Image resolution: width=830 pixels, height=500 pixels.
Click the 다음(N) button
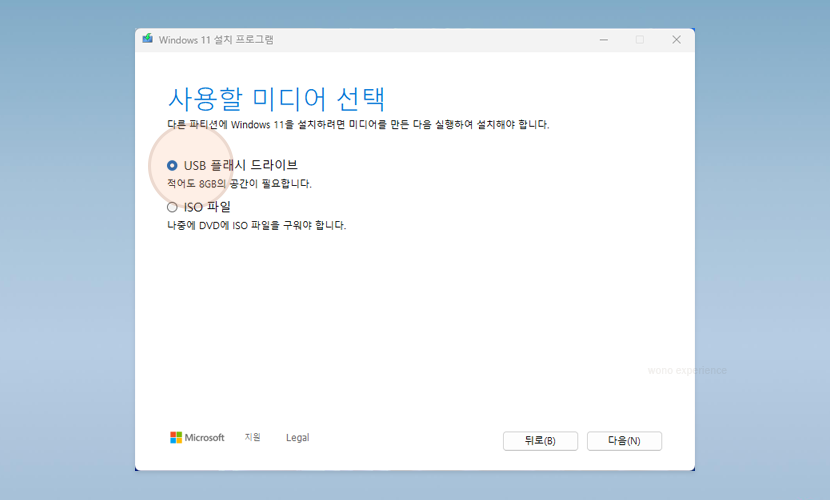click(x=624, y=441)
